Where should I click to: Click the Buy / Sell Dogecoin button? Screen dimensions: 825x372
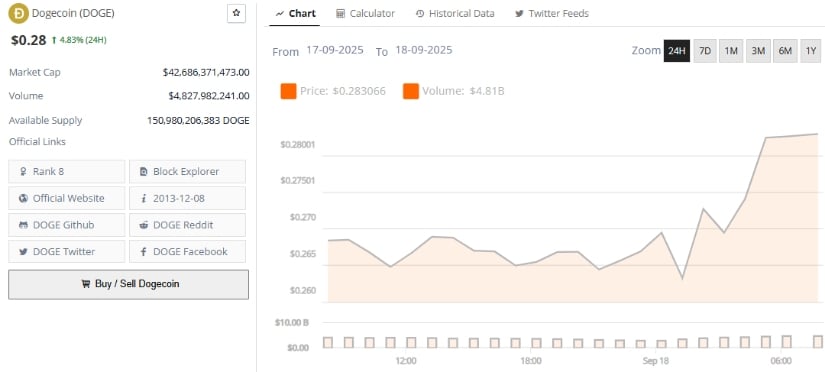tap(128, 284)
